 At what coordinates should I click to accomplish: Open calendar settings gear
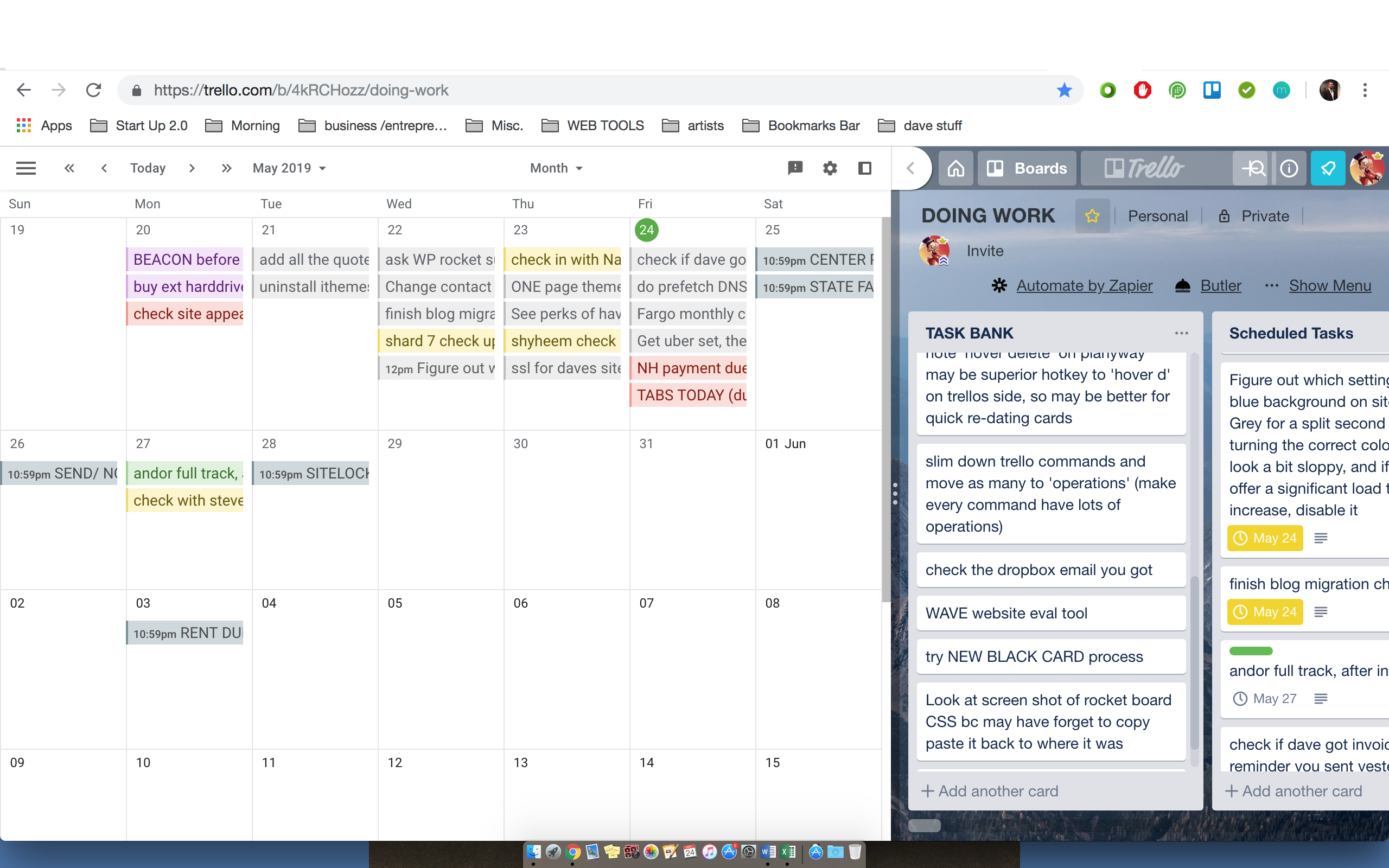point(830,168)
